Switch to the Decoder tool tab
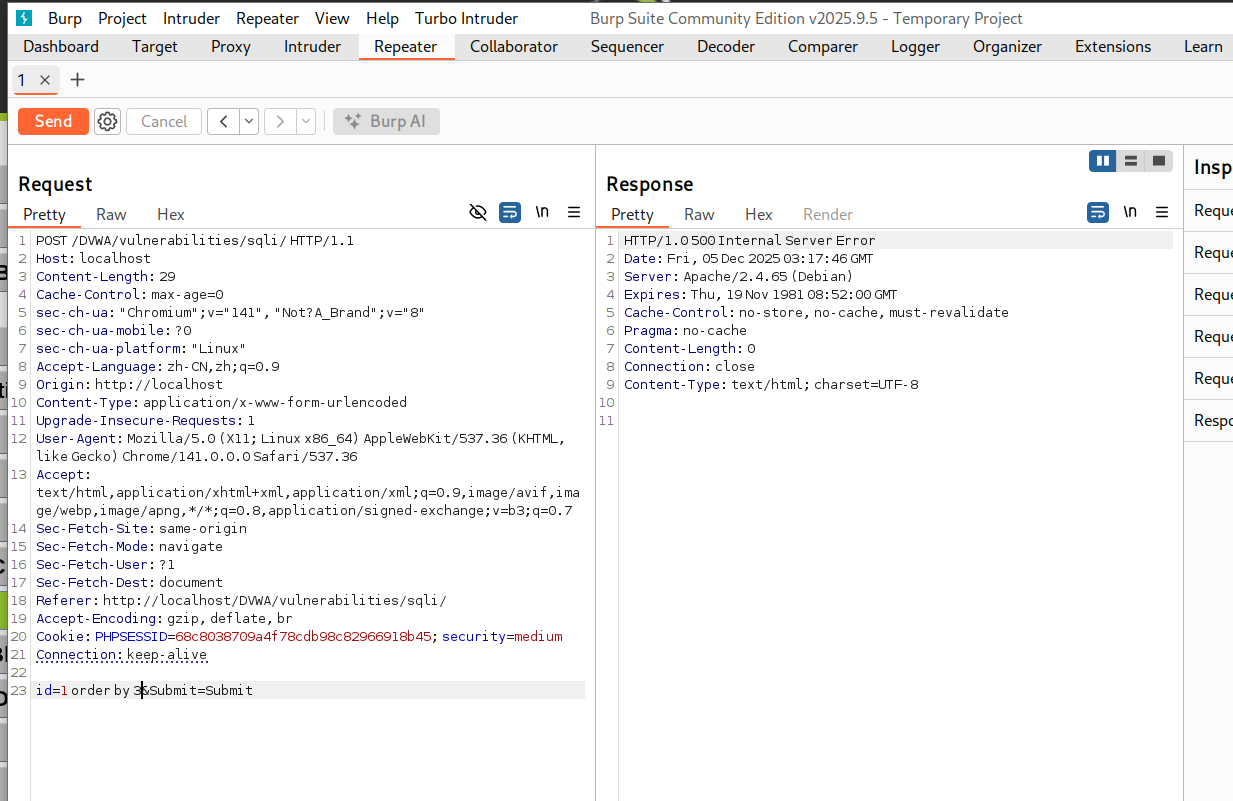The width and height of the screenshot is (1233, 801). pyautogui.click(x=726, y=46)
